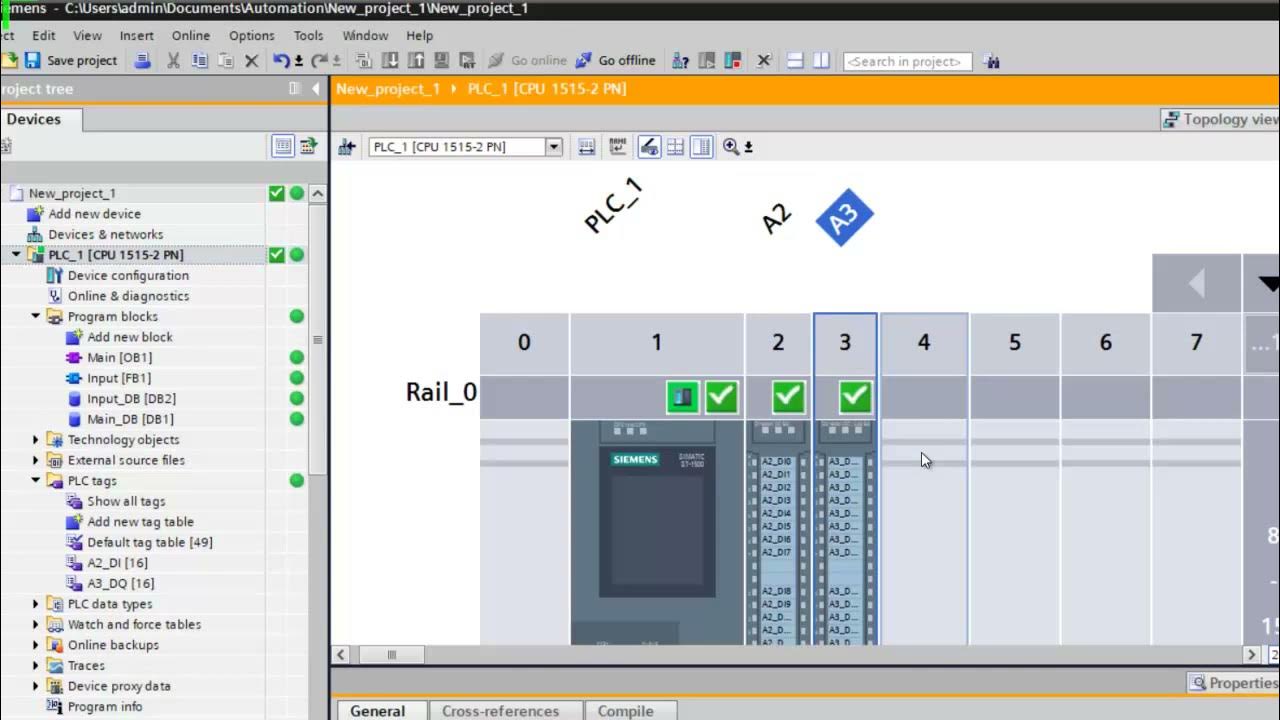1280x720 pixels.
Task: Click the Stop CPU icon
Action: [732, 61]
